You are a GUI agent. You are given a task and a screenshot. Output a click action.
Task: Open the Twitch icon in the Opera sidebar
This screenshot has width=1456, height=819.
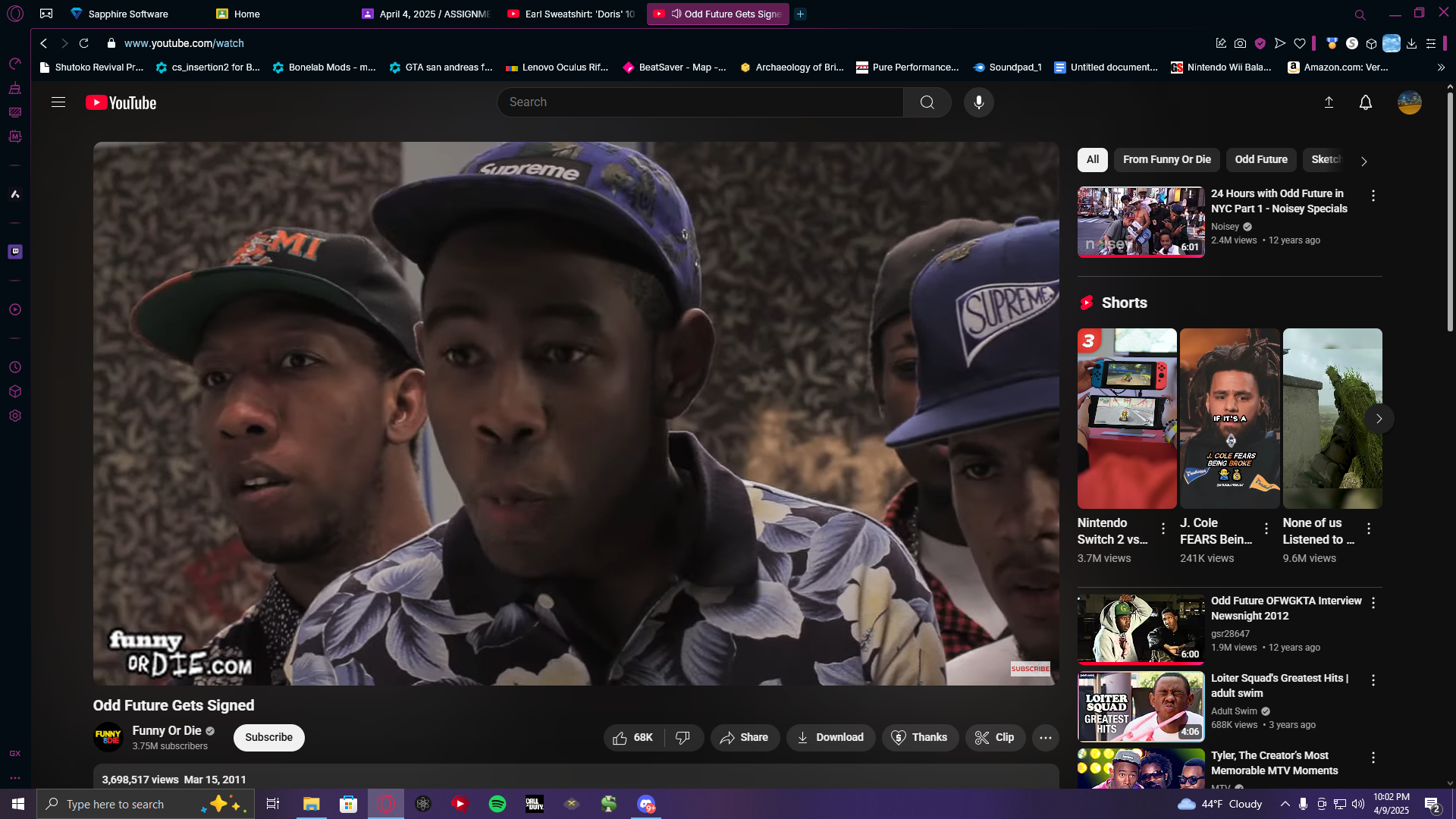tap(15, 251)
